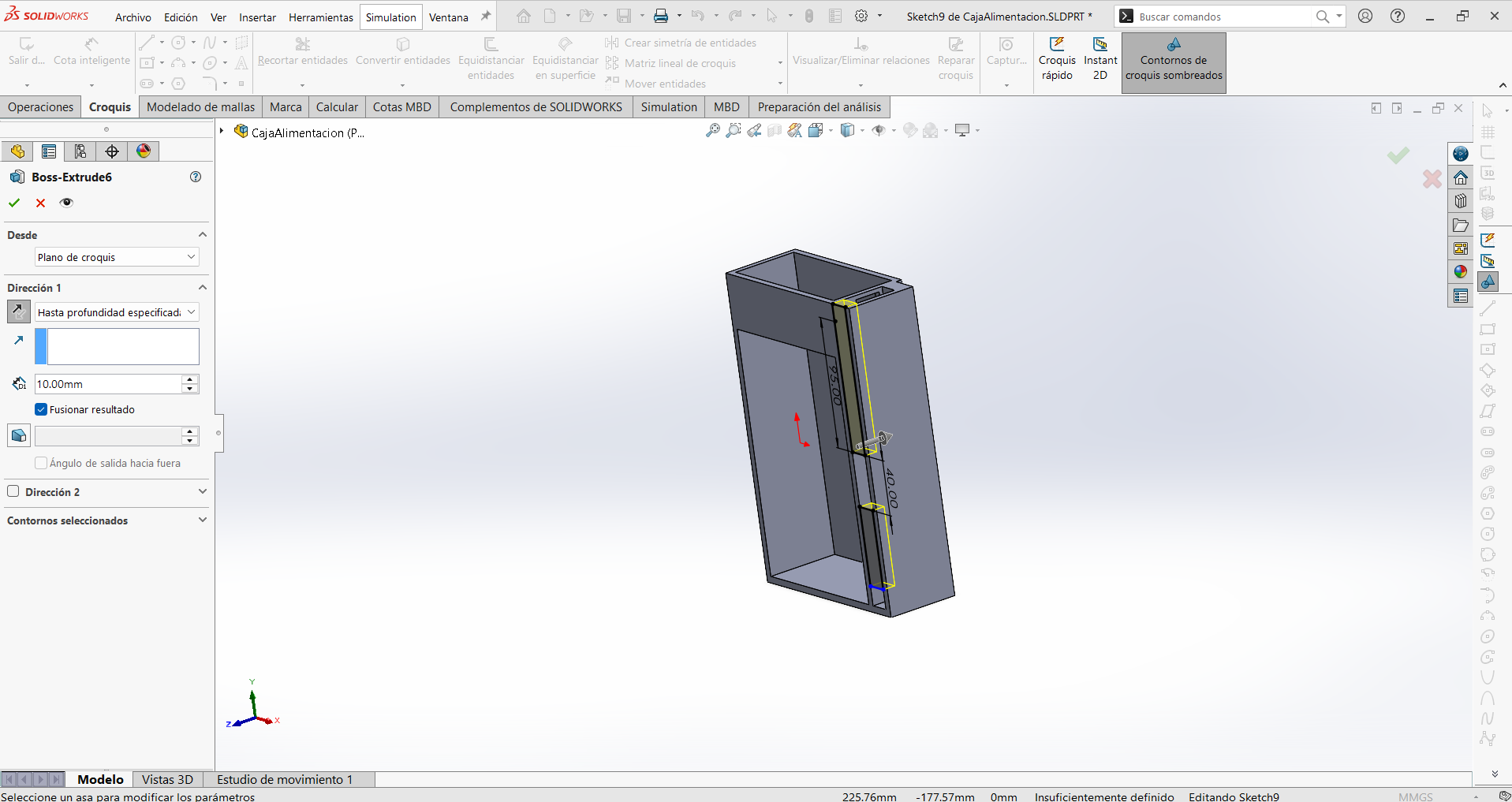1512x802 pixels.
Task: Open Preparación del análisis tab
Action: (819, 107)
